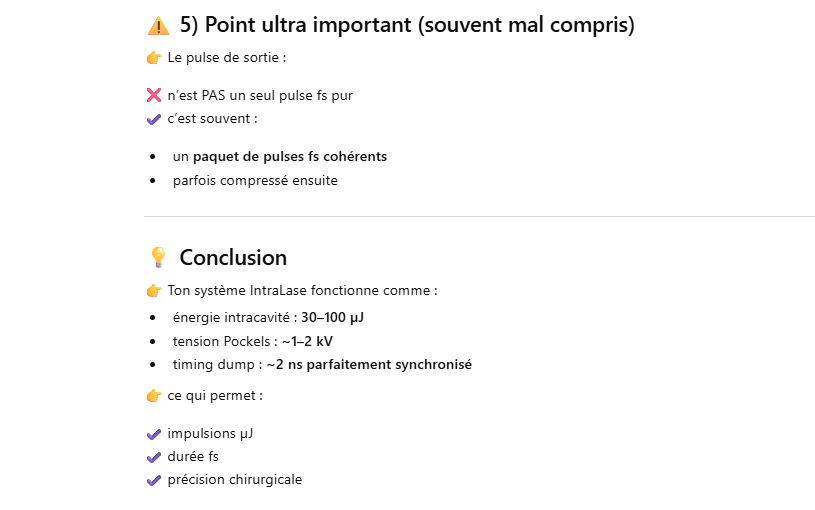Click pointing hand before 'Ton système IntraLase'
This screenshot has height=510, width=815.
154,291
